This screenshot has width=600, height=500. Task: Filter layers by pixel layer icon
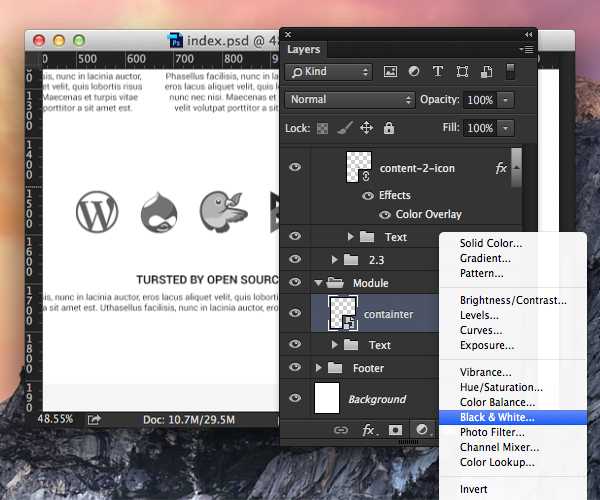390,72
